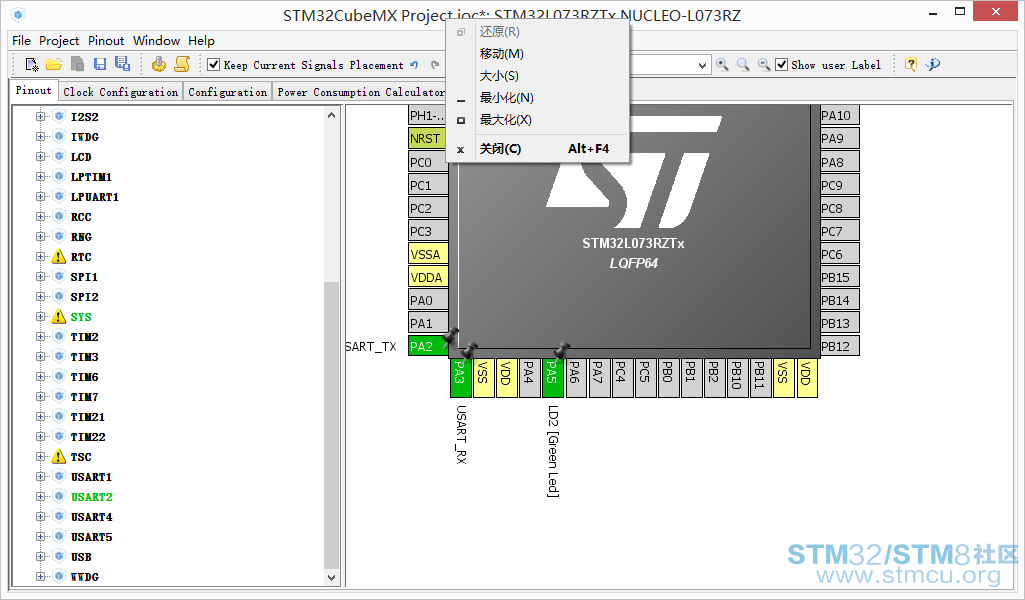
Task: Switch to the Configuration tab
Action: 227,92
